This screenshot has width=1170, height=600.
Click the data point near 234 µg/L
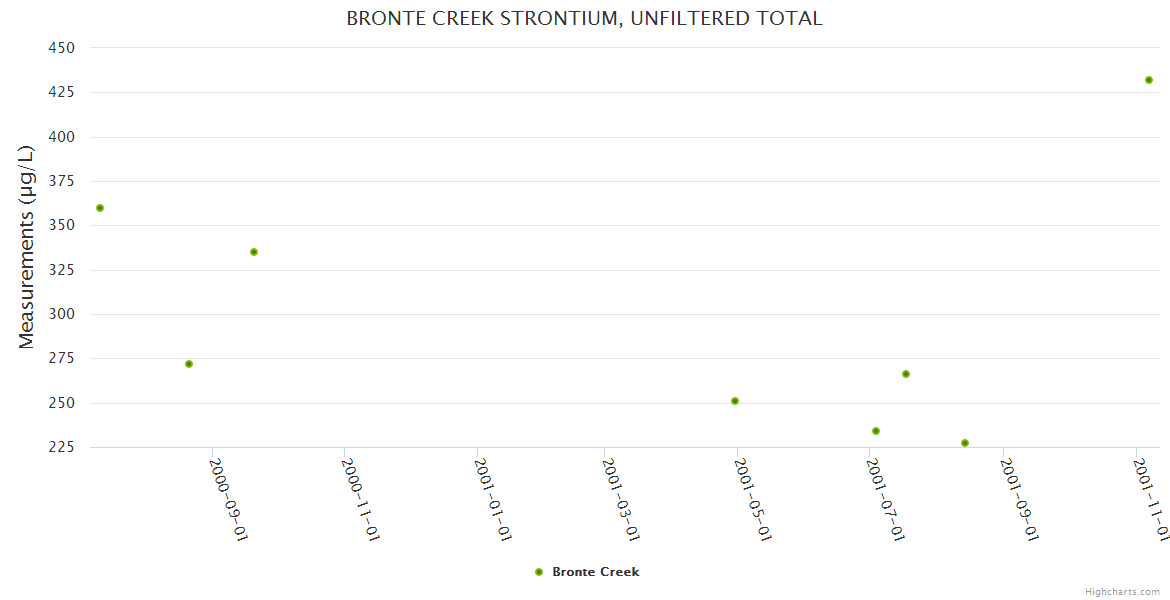click(876, 431)
